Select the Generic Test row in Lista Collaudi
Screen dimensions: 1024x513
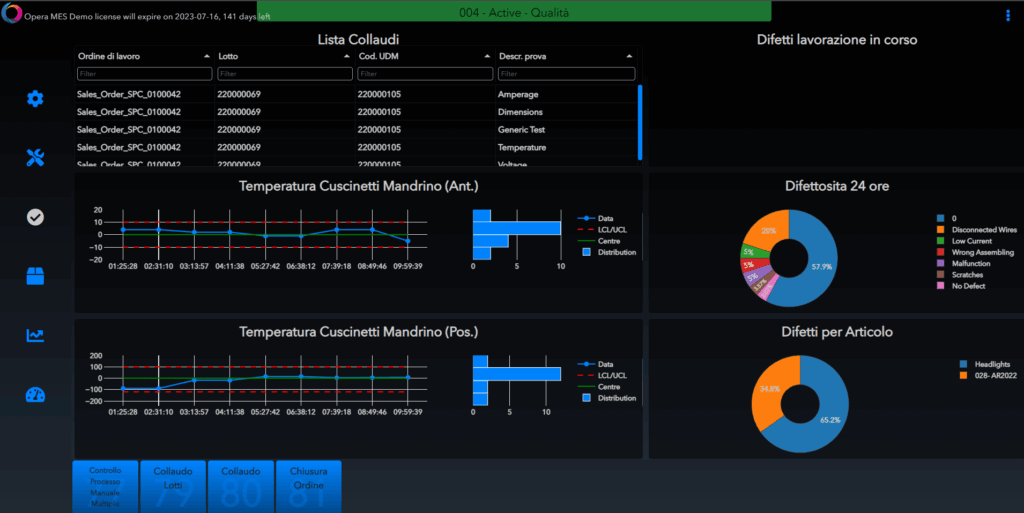click(355, 129)
